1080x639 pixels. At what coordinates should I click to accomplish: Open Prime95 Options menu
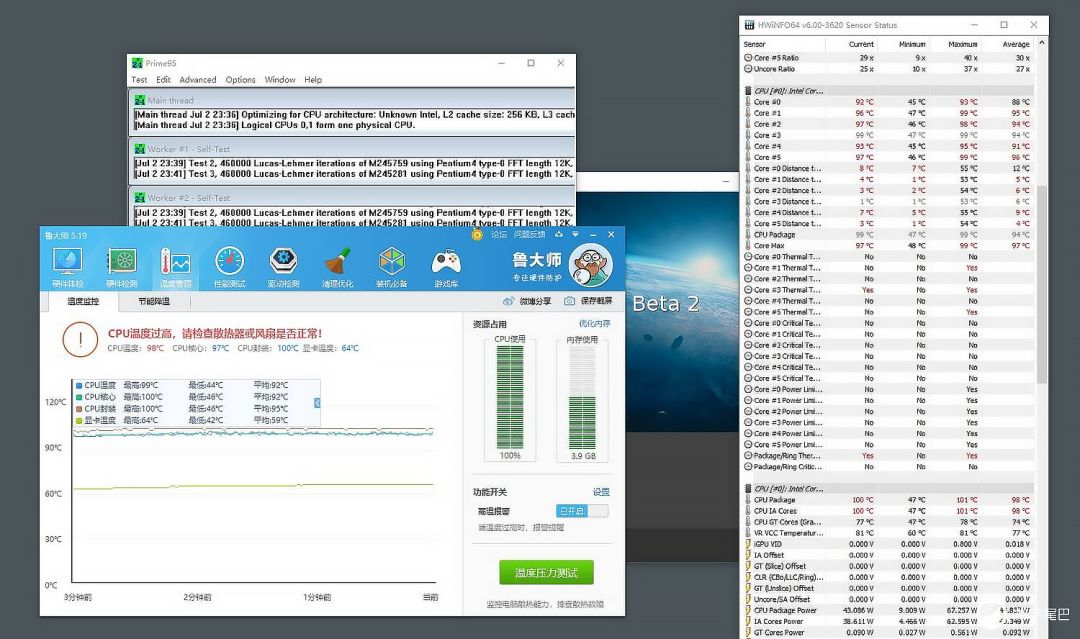click(x=240, y=80)
